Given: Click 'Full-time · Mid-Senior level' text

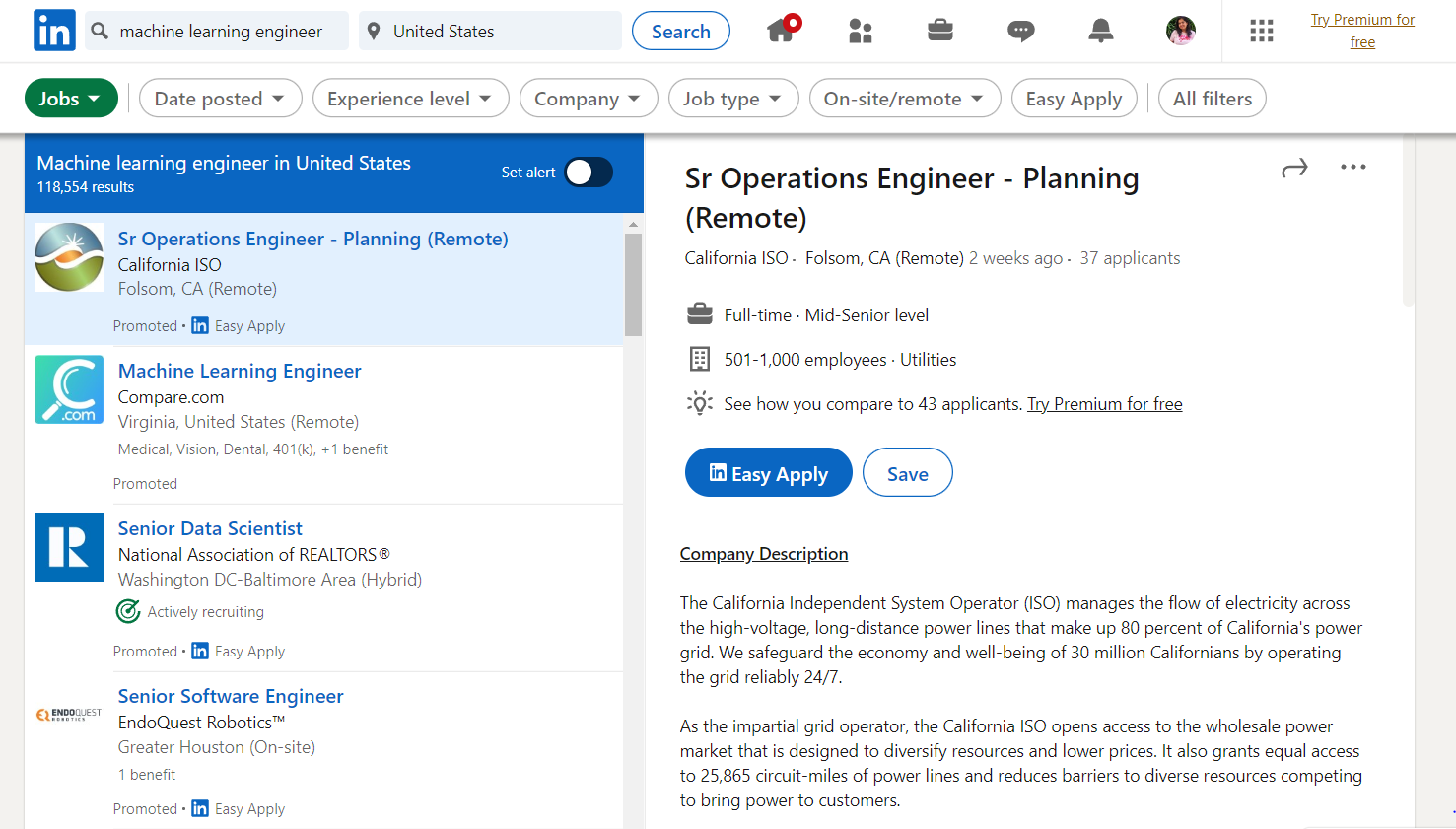Looking at the screenshot, I should (x=826, y=315).
